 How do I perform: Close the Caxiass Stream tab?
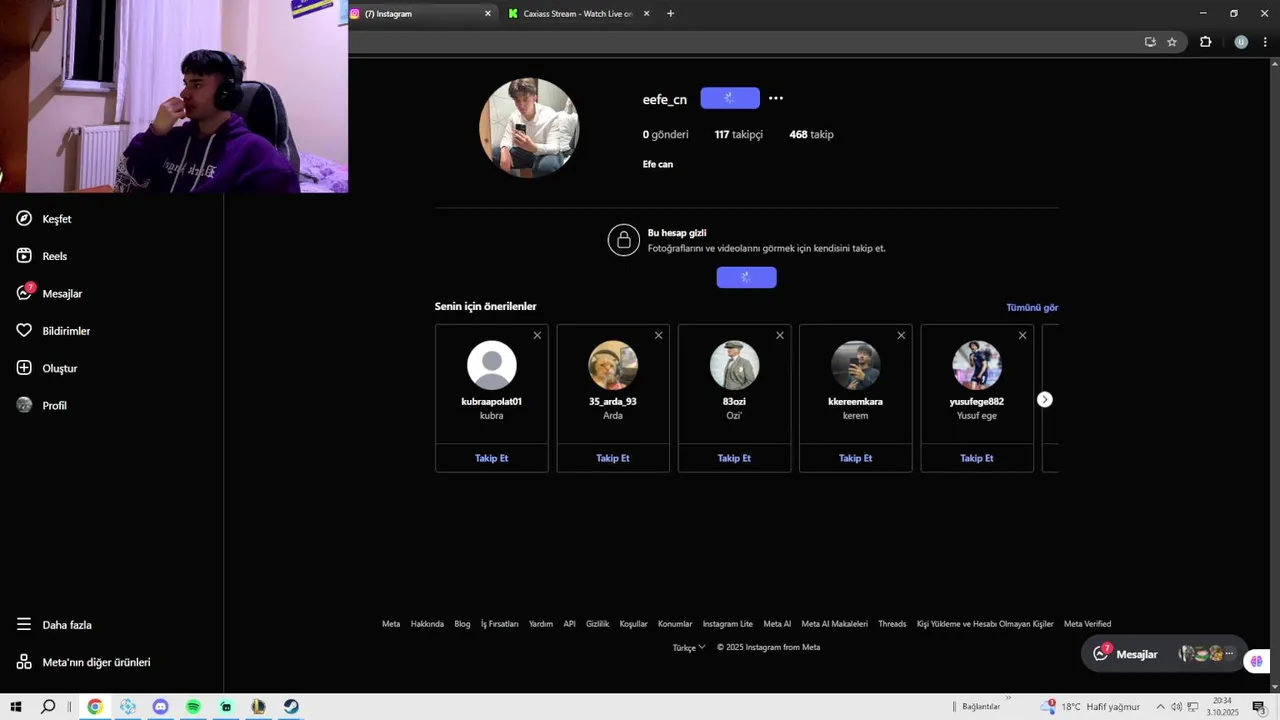pyautogui.click(x=647, y=14)
